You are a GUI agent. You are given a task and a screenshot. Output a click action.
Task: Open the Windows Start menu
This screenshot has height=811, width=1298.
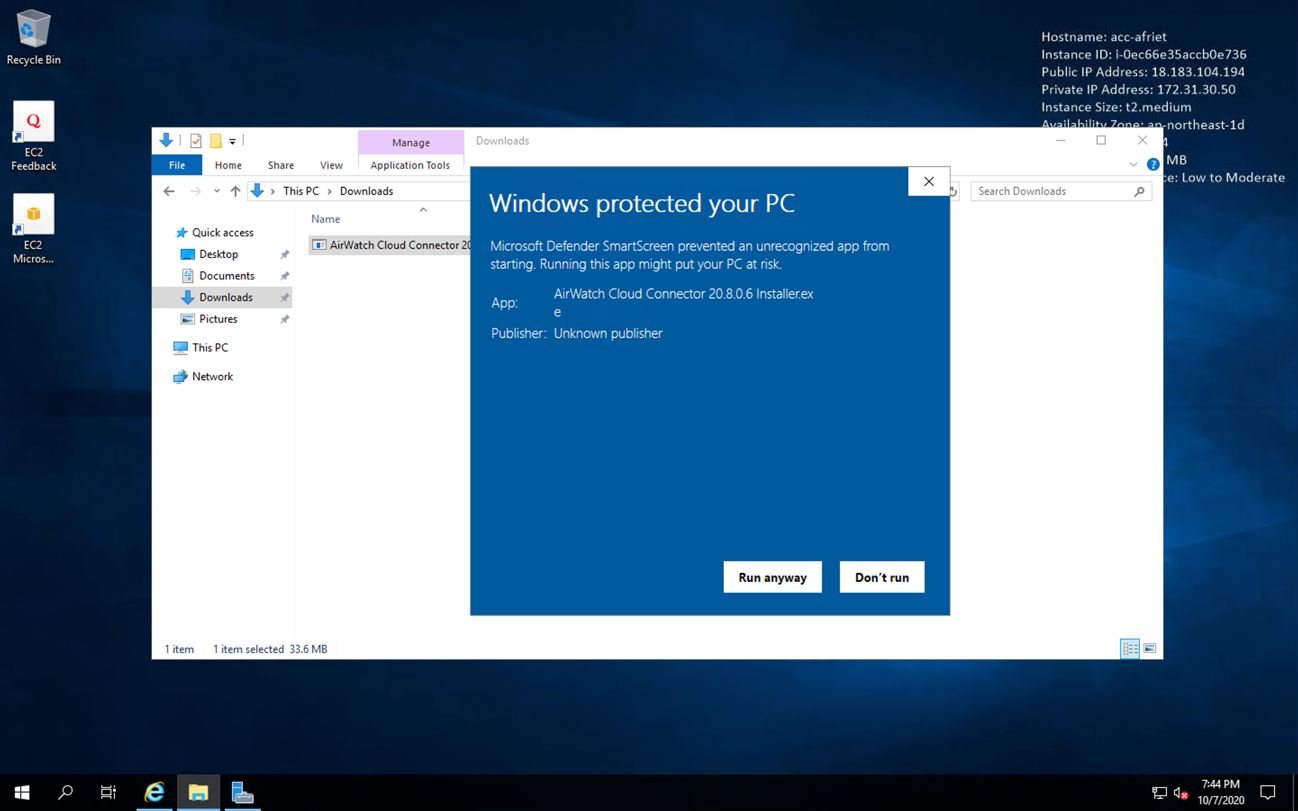click(22, 792)
